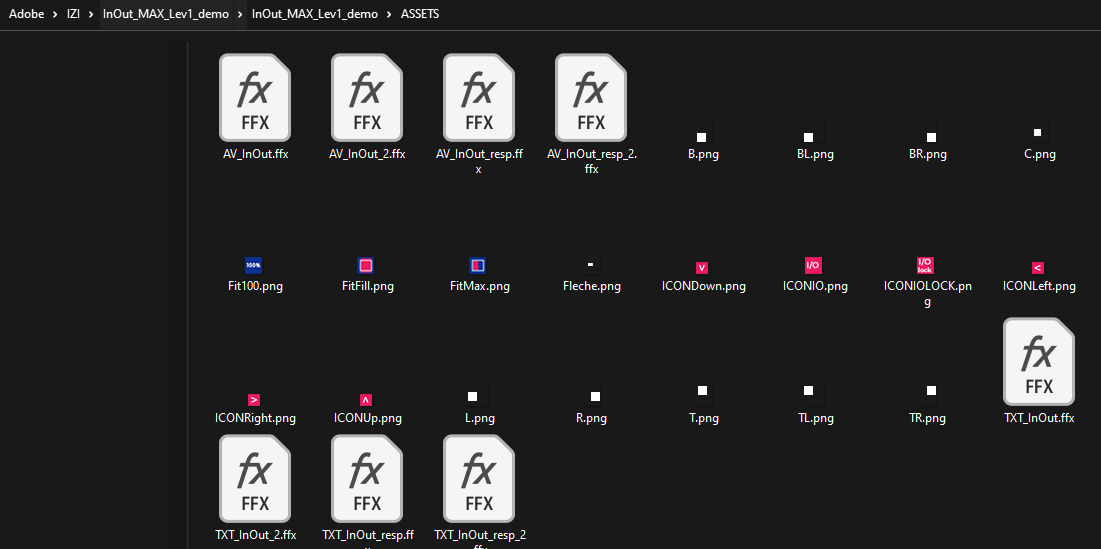This screenshot has height=549, width=1101.
Task: Click the ICONIOLOCK.png file name label
Action: point(927,293)
